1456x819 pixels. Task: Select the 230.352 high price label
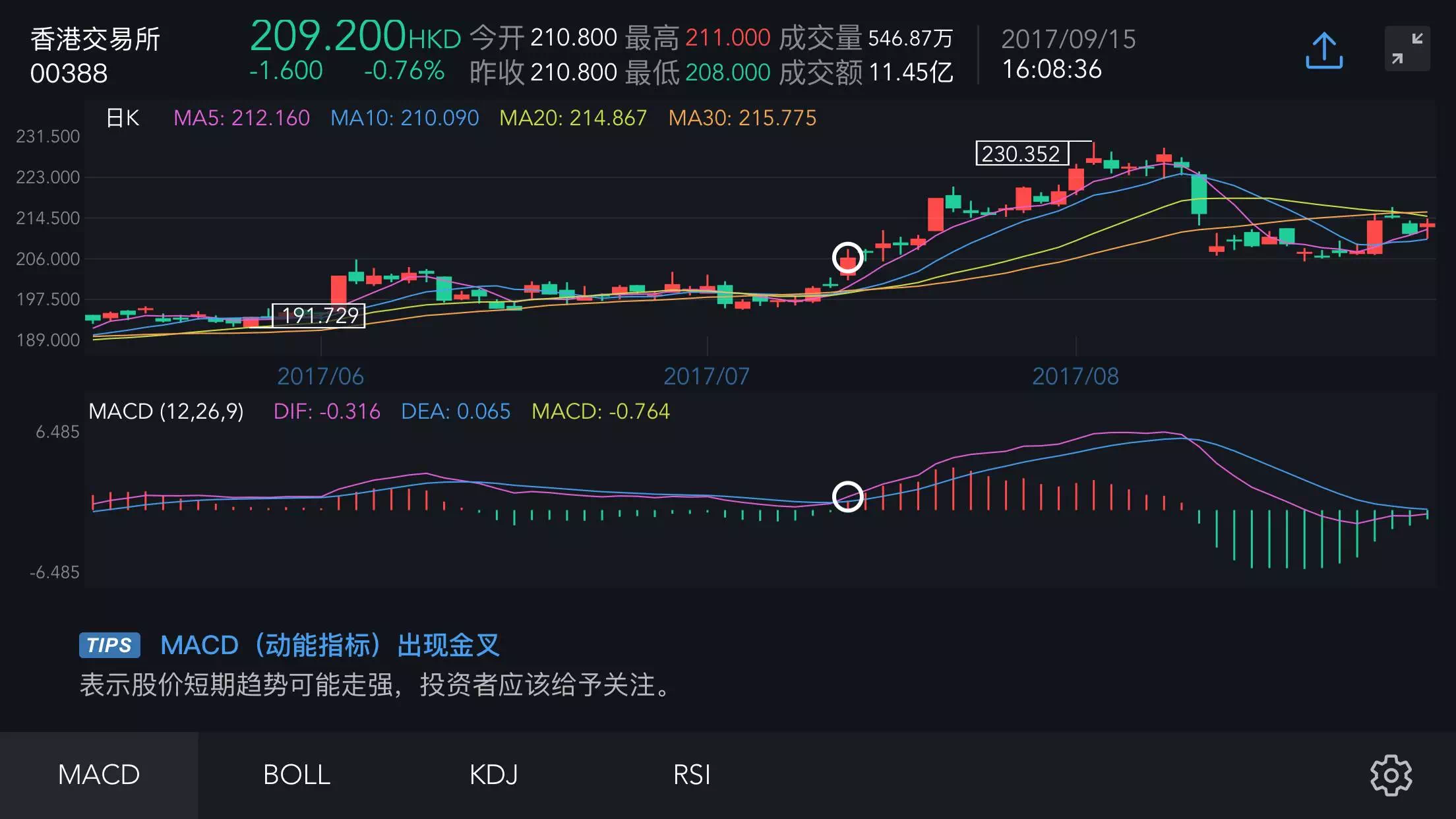point(1021,152)
